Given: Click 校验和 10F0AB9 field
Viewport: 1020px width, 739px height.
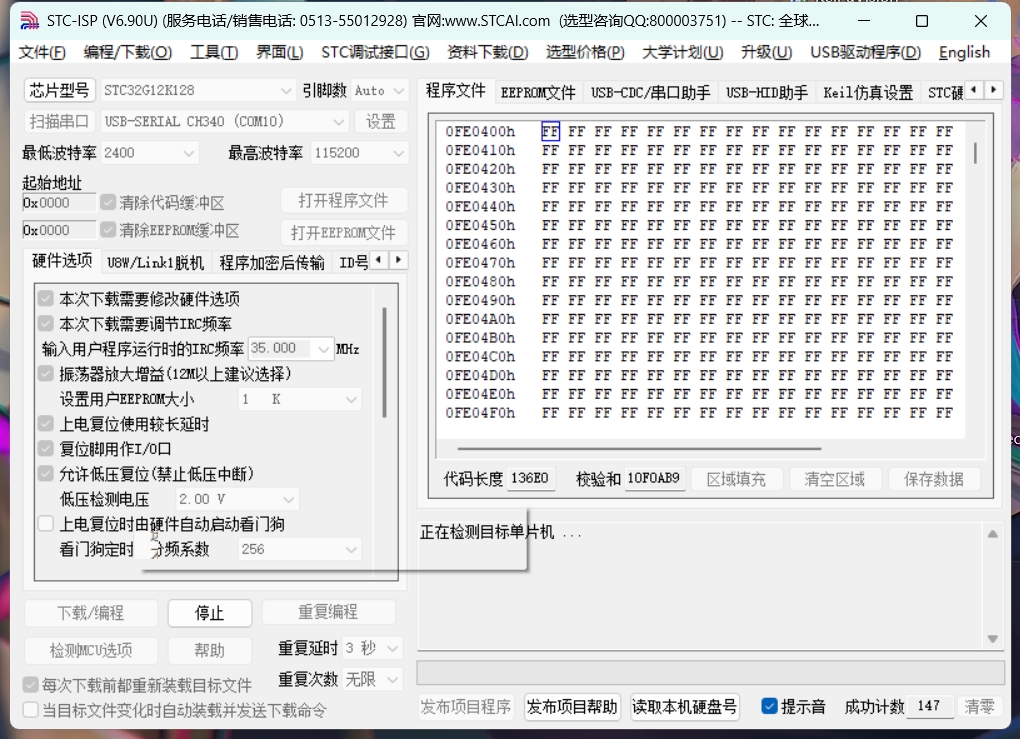Looking at the screenshot, I should point(654,479).
